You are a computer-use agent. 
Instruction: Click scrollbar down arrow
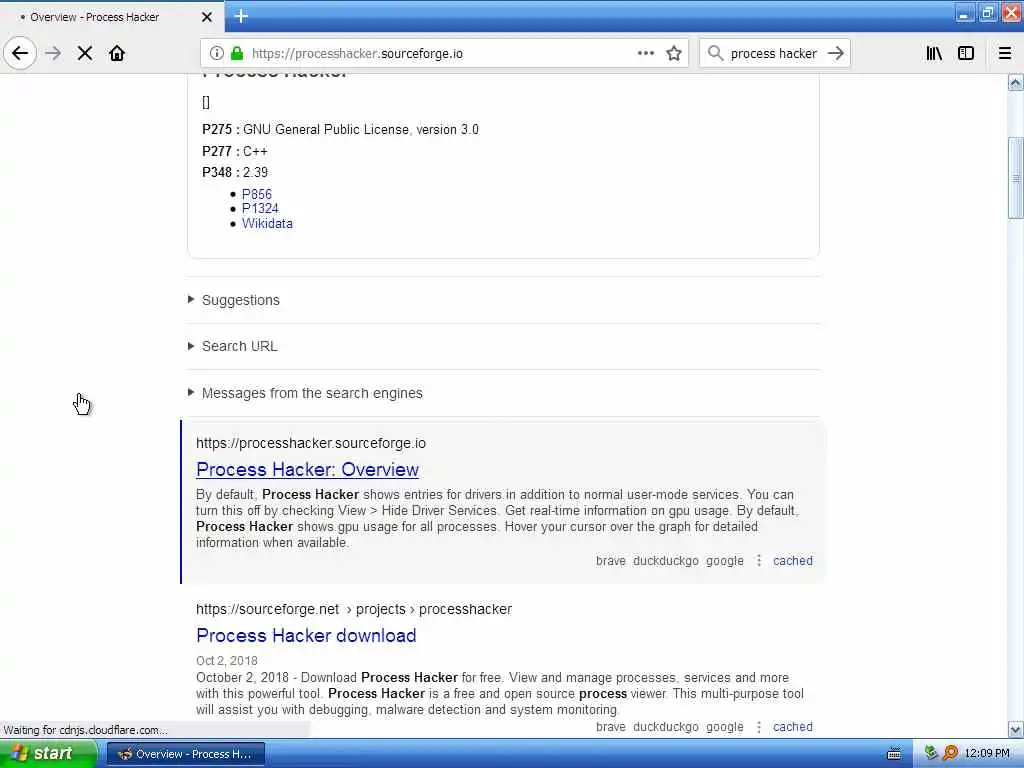pyautogui.click(x=1016, y=729)
